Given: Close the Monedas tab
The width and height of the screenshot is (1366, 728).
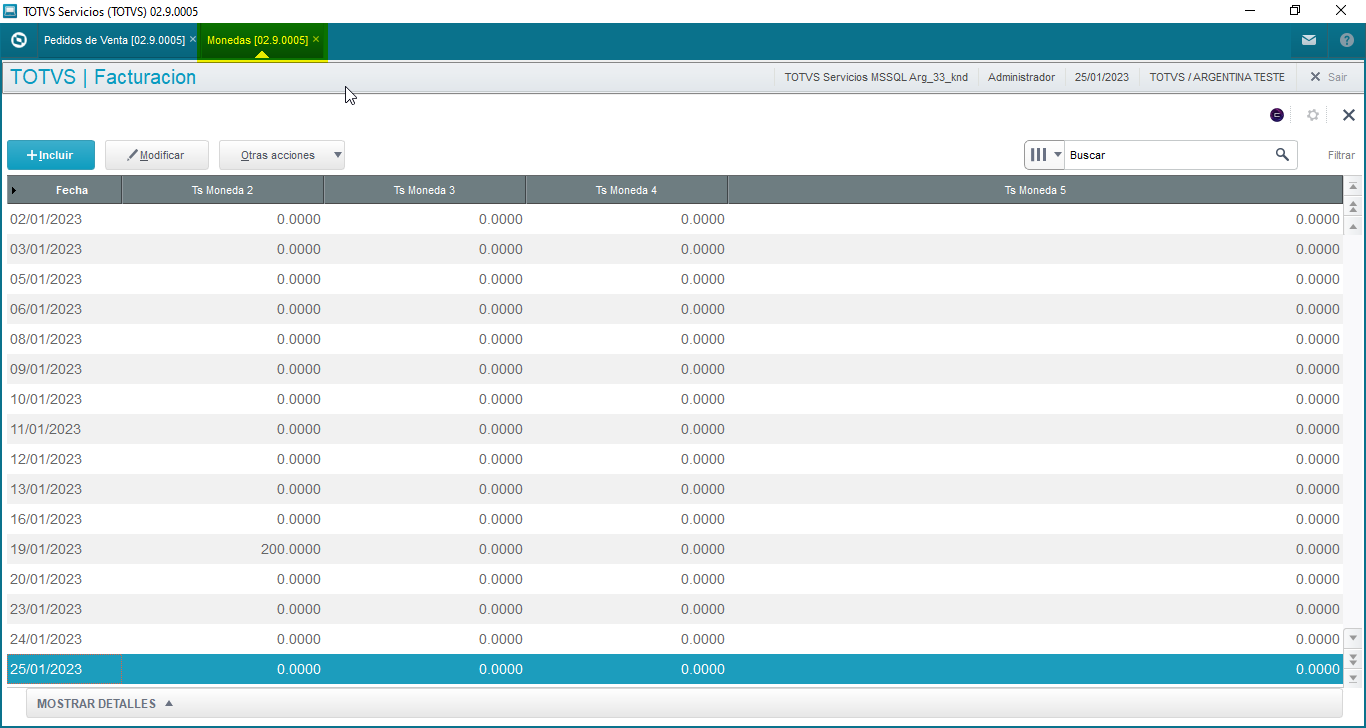Looking at the screenshot, I should tap(316, 39).
